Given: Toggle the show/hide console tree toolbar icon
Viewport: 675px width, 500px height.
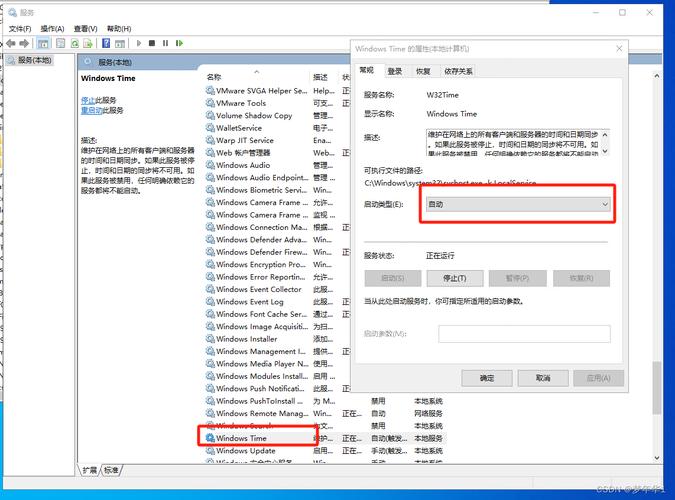Looking at the screenshot, I should coord(43,43).
